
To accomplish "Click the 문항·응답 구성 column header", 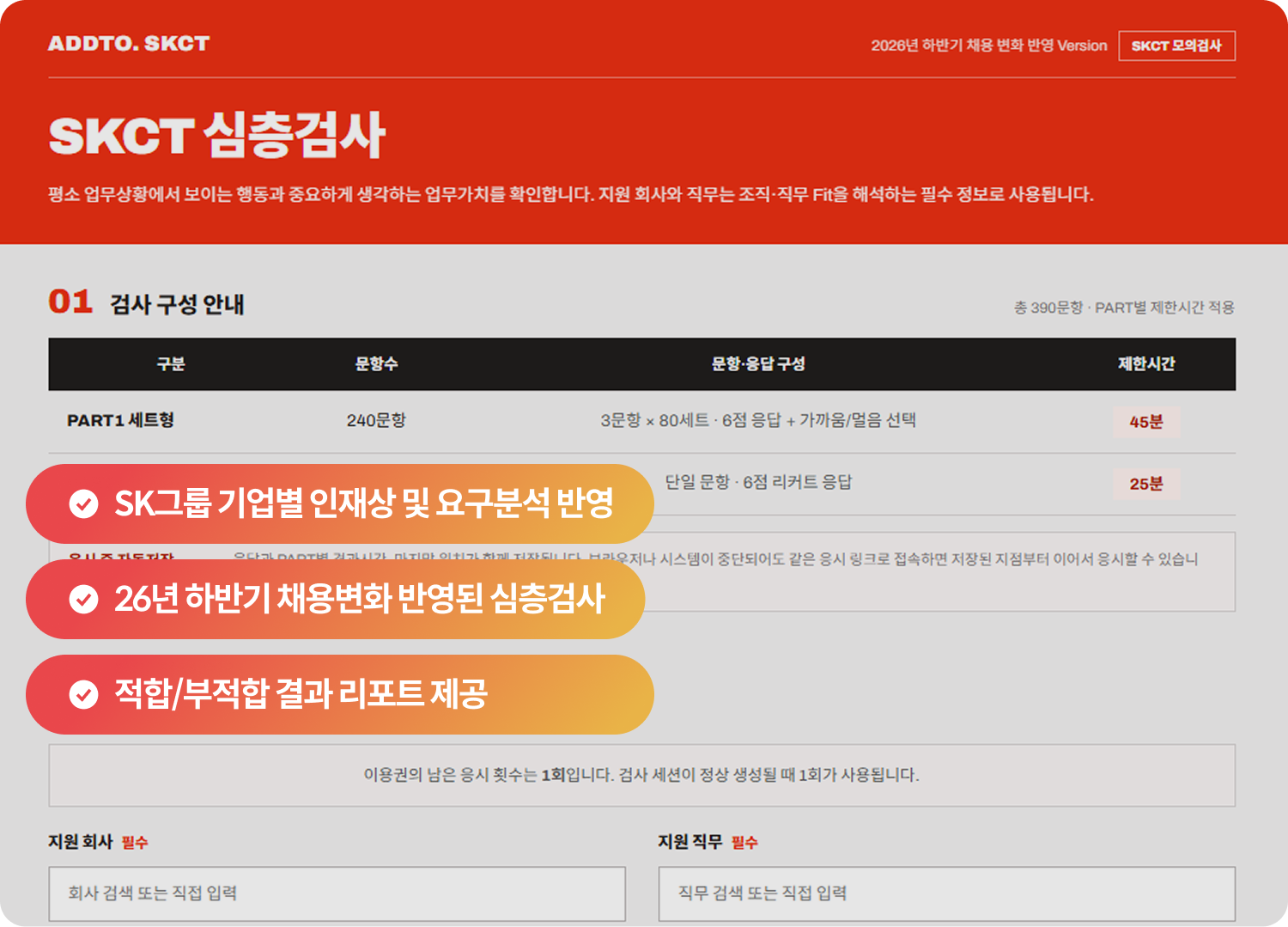I will (x=758, y=364).
